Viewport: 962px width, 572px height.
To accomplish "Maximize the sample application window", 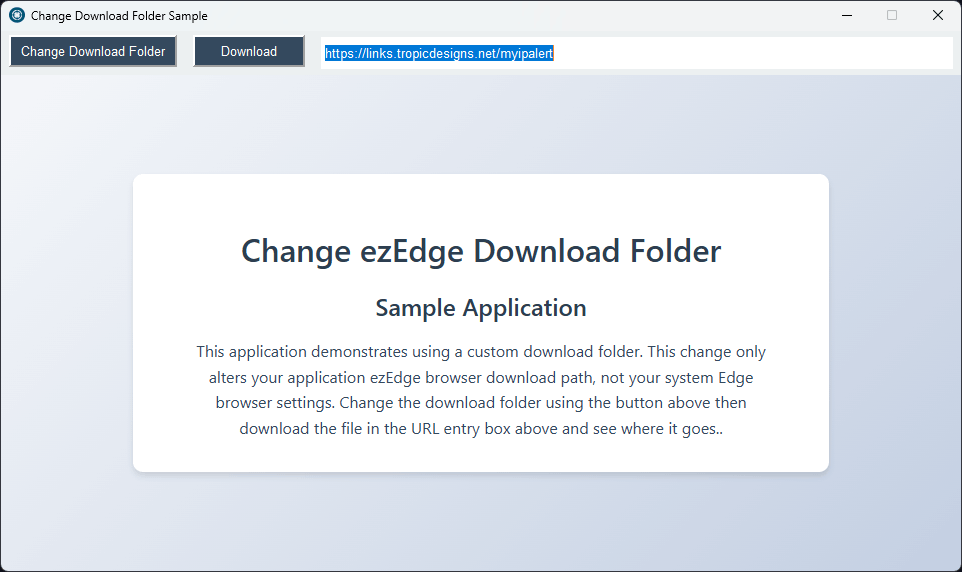I will 892,15.
